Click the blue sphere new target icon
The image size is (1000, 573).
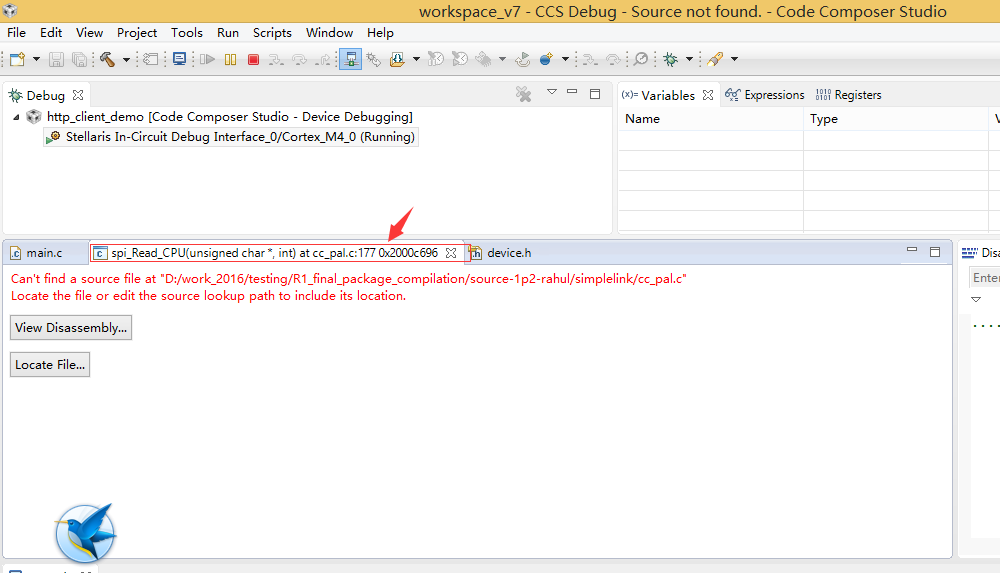coord(546,59)
